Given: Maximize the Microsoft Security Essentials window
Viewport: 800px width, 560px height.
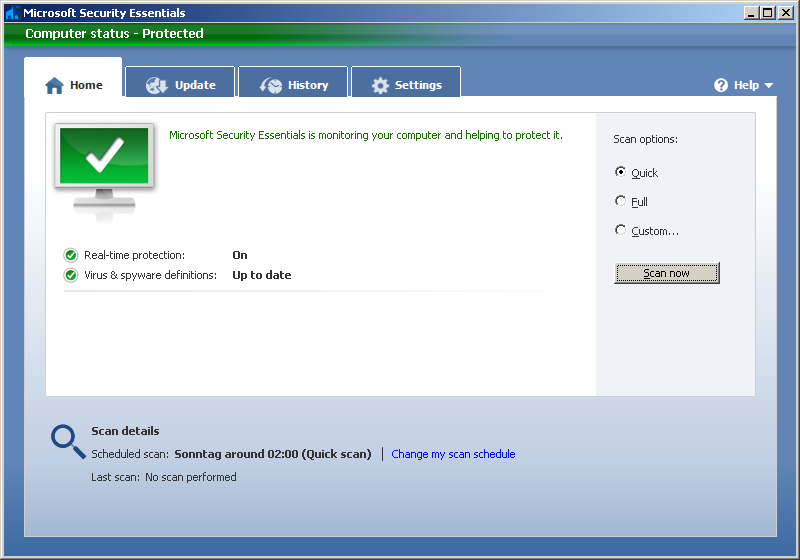Looking at the screenshot, I should coord(767,13).
